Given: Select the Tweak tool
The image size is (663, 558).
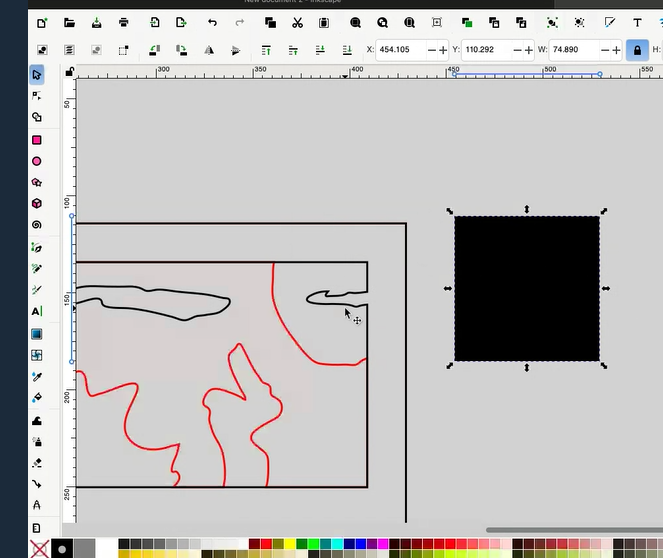Looking at the screenshot, I should [x=37, y=421].
